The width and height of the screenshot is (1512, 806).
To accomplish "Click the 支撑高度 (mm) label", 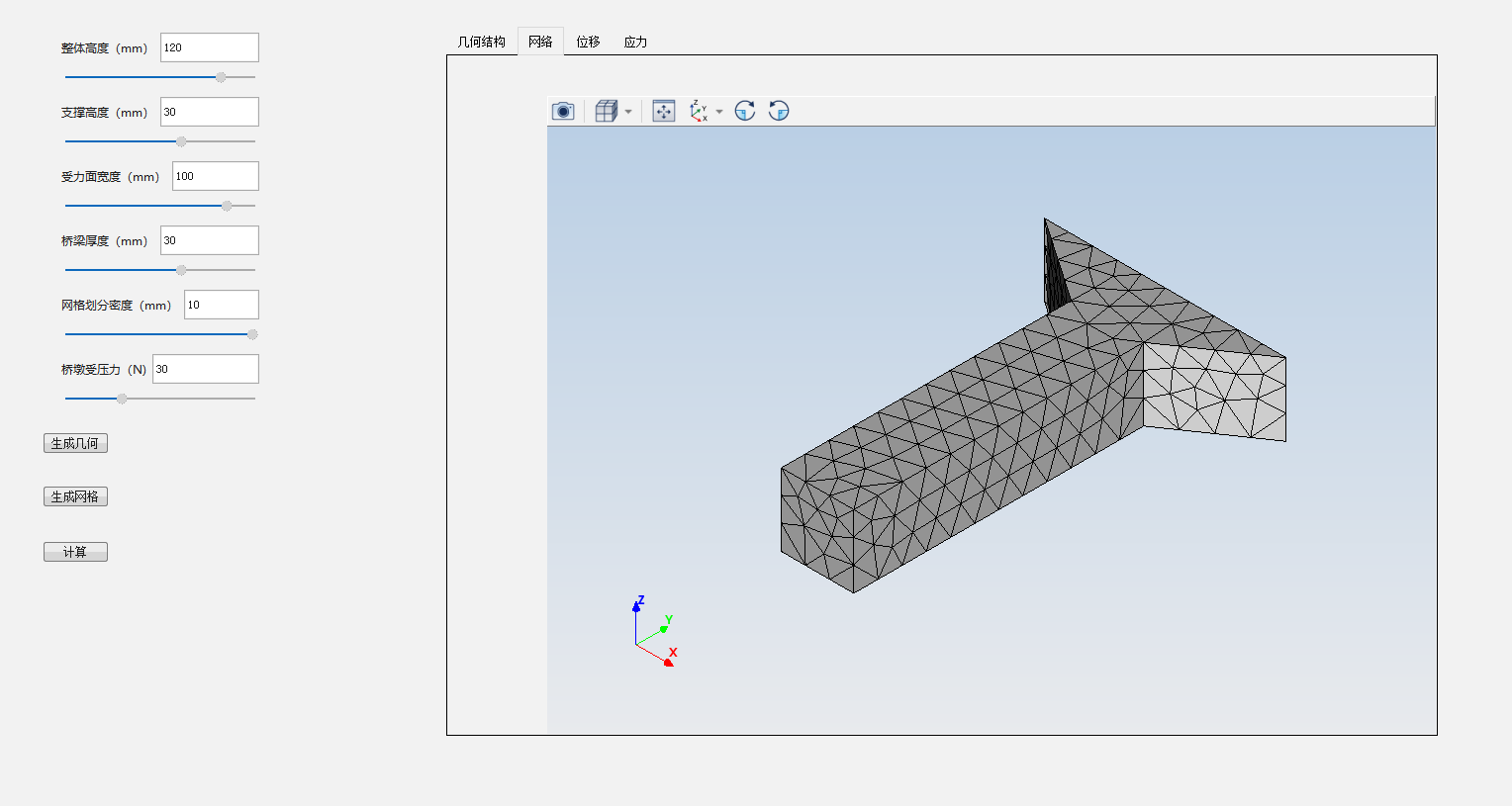I will point(104,113).
